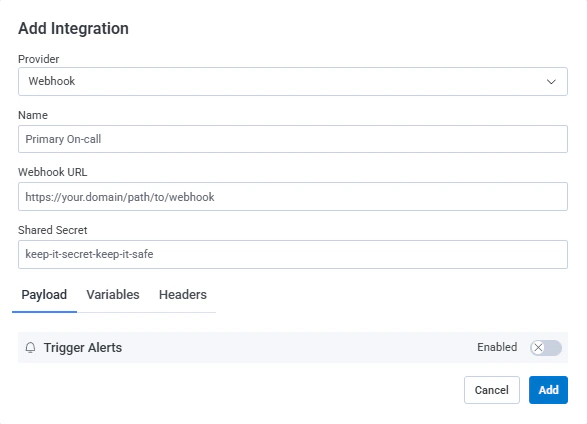The width and height of the screenshot is (587, 424).
Task: Click the Add Integration heading
Action: click(73, 28)
